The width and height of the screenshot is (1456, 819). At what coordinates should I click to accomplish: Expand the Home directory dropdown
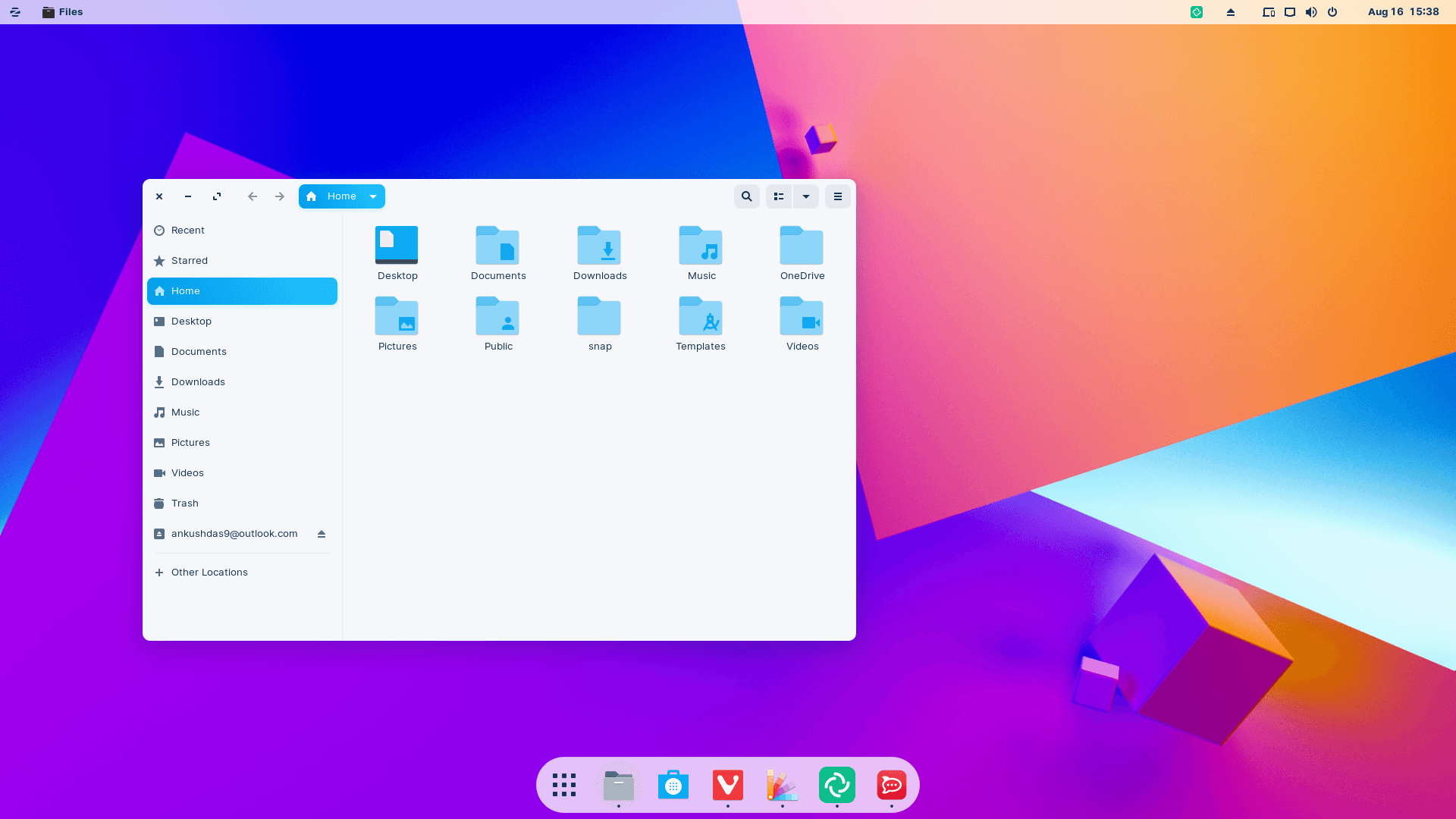(x=373, y=196)
